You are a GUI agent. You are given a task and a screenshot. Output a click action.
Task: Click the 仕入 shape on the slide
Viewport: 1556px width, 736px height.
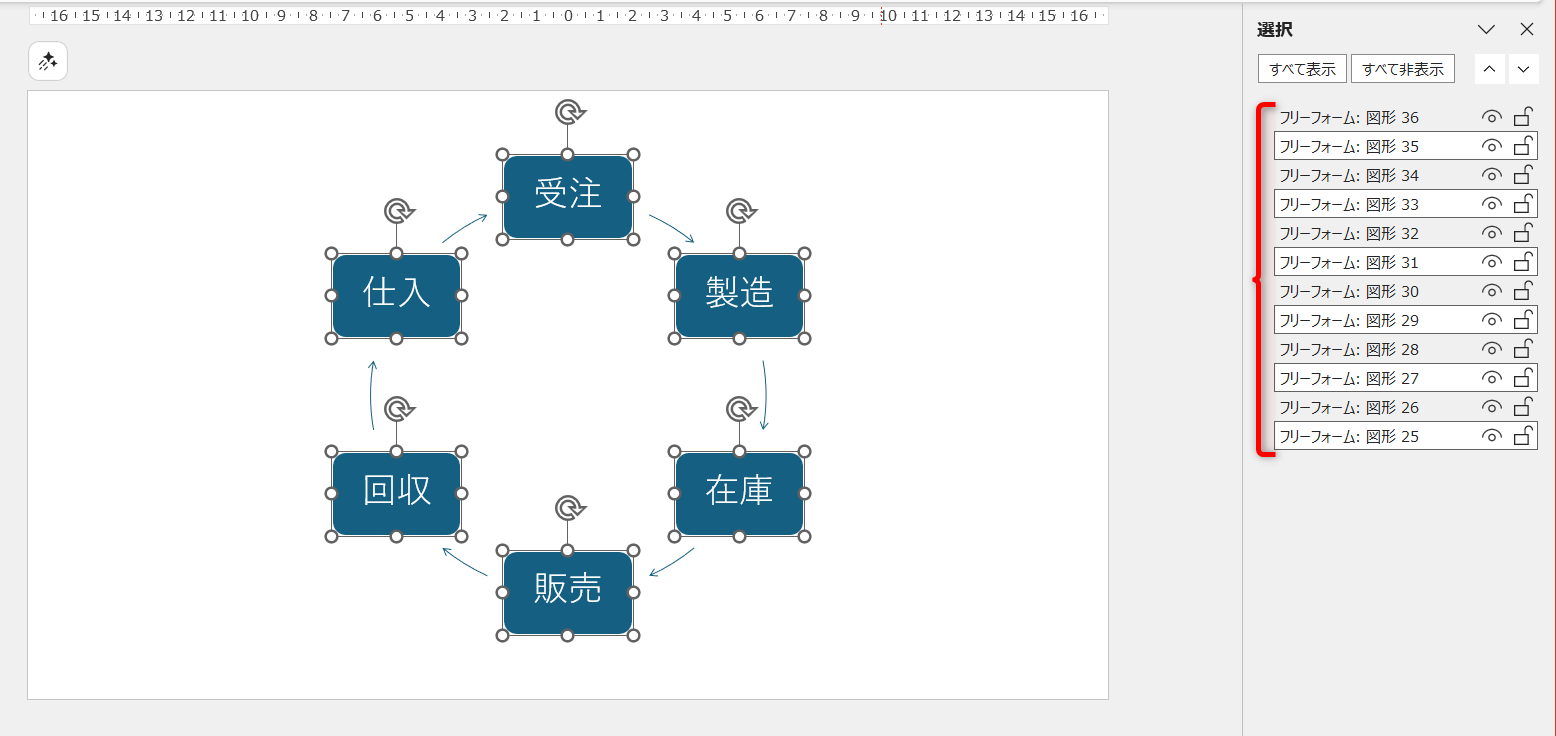click(397, 296)
